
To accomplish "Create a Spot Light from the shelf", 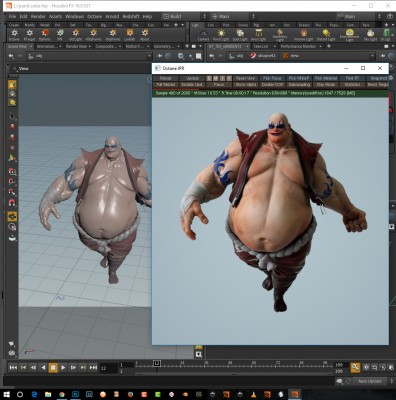I will [240, 33].
